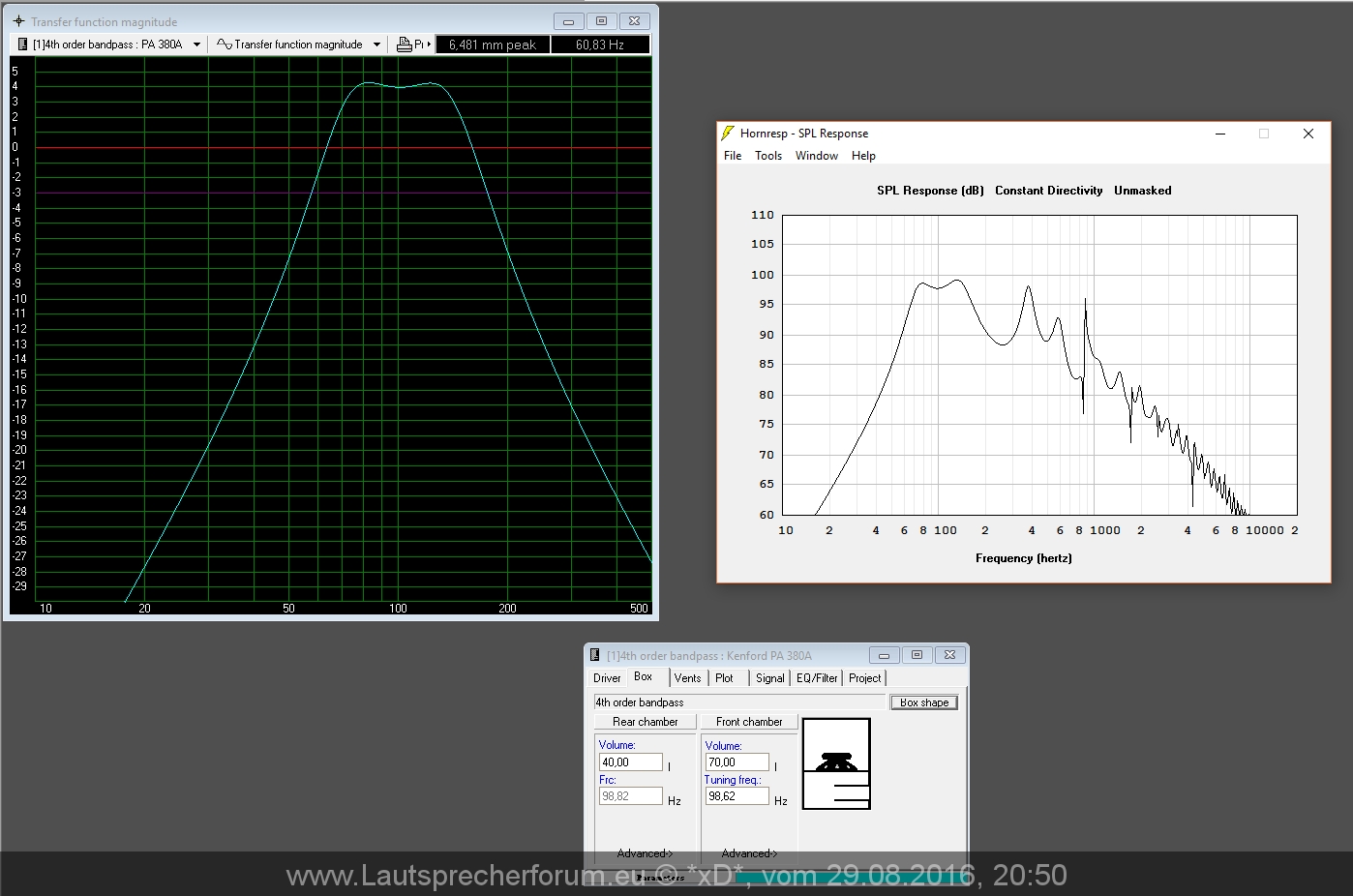Image resolution: width=1353 pixels, height=896 pixels.
Task: Maximize the Hornresp SPL Response window
Action: coord(1263,134)
